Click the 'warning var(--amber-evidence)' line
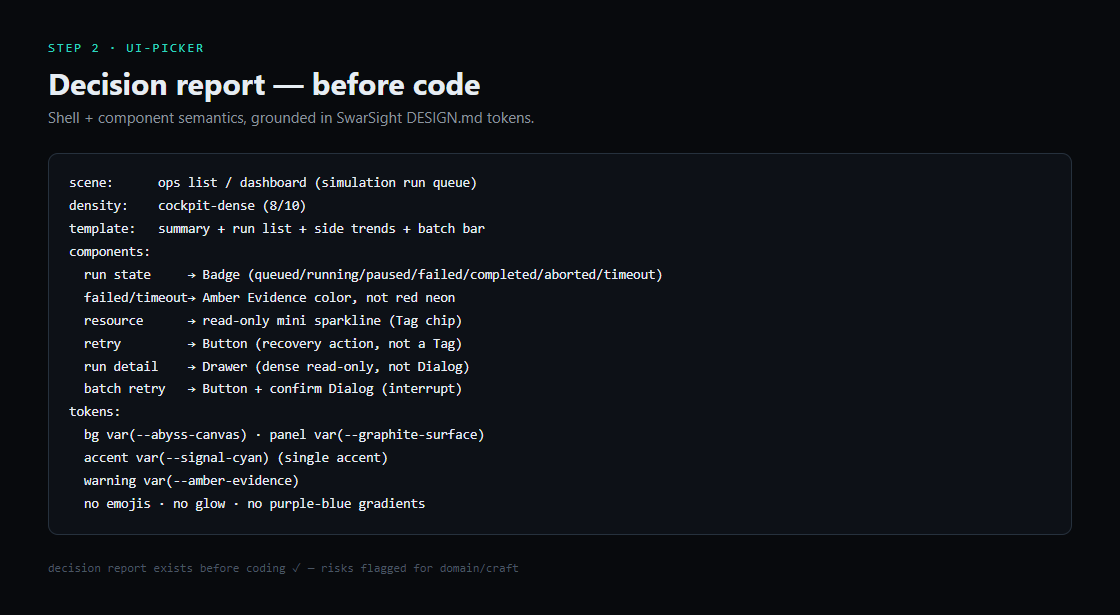The height and width of the screenshot is (615, 1120). (x=191, y=481)
